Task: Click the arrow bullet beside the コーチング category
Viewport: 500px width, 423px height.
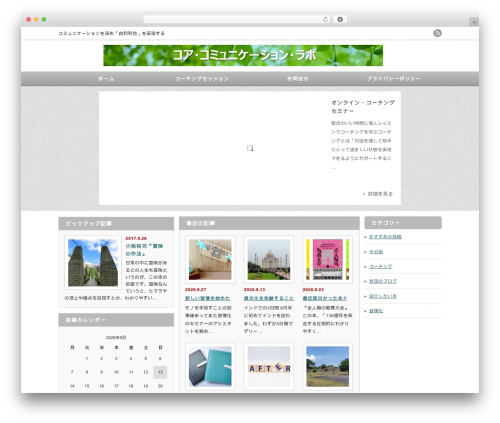Action: pyautogui.click(x=365, y=267)
